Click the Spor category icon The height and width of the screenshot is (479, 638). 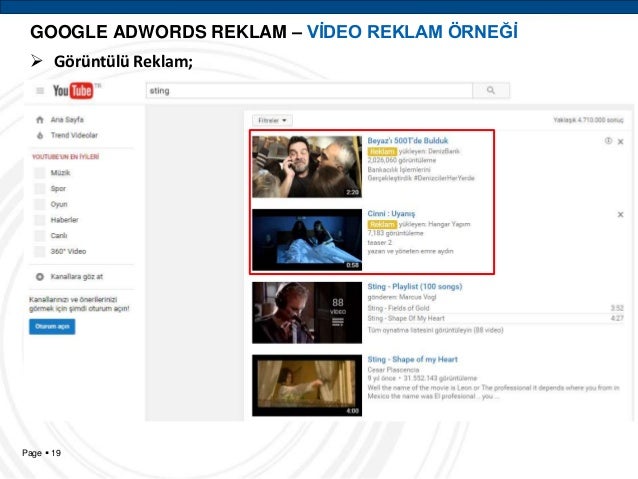point(40,188)
